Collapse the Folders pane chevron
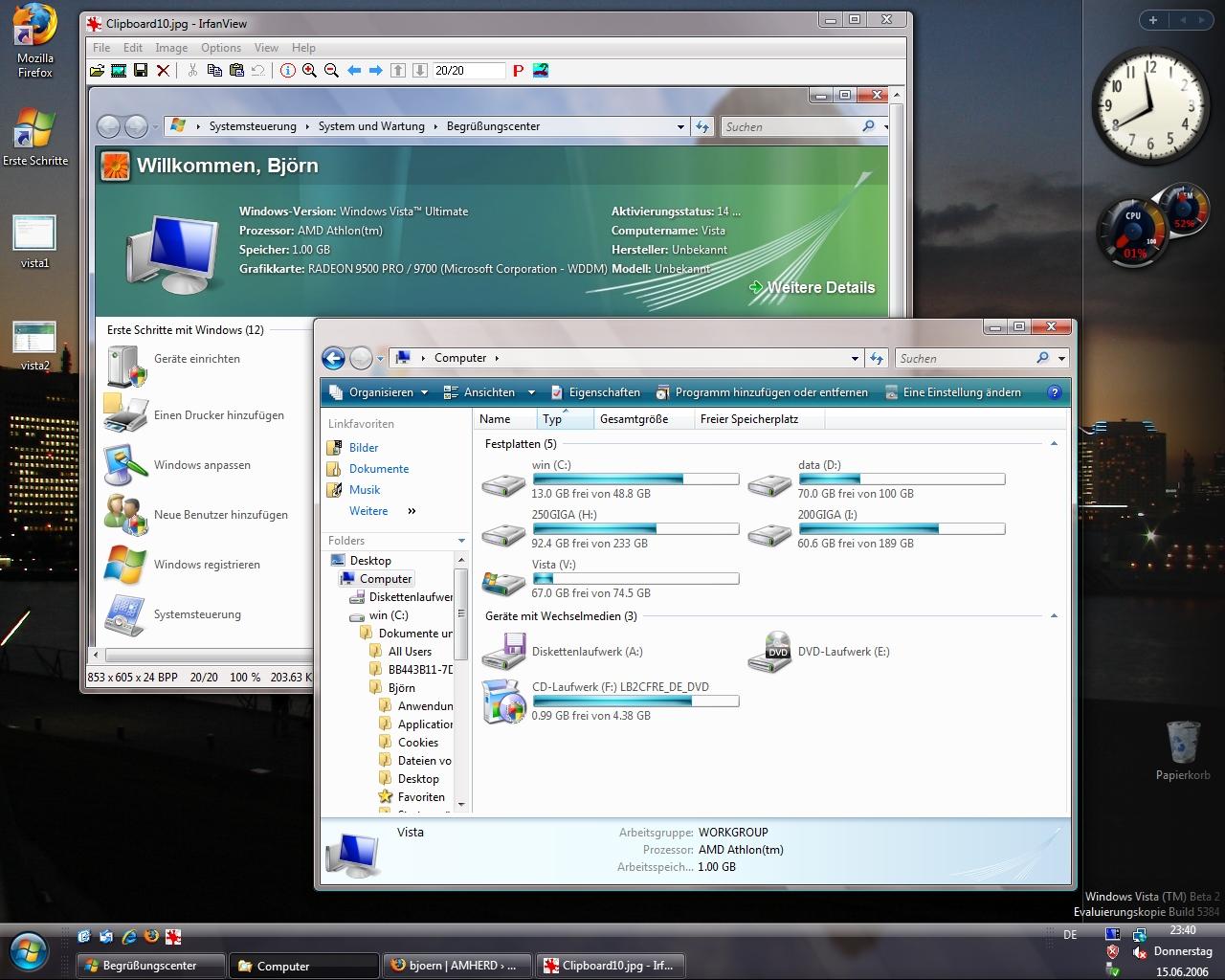 coord(461,541)
